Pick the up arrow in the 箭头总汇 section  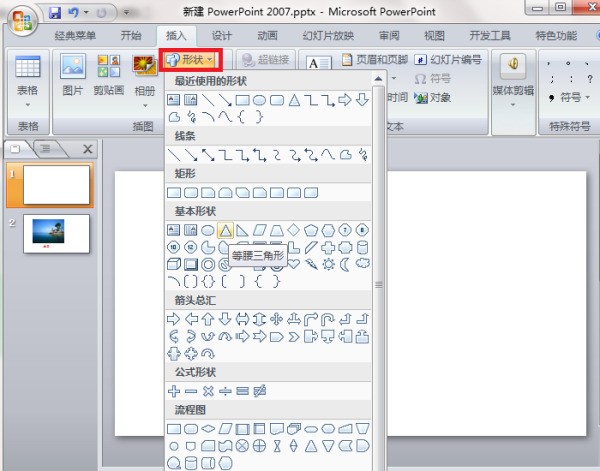pos(208,319)
